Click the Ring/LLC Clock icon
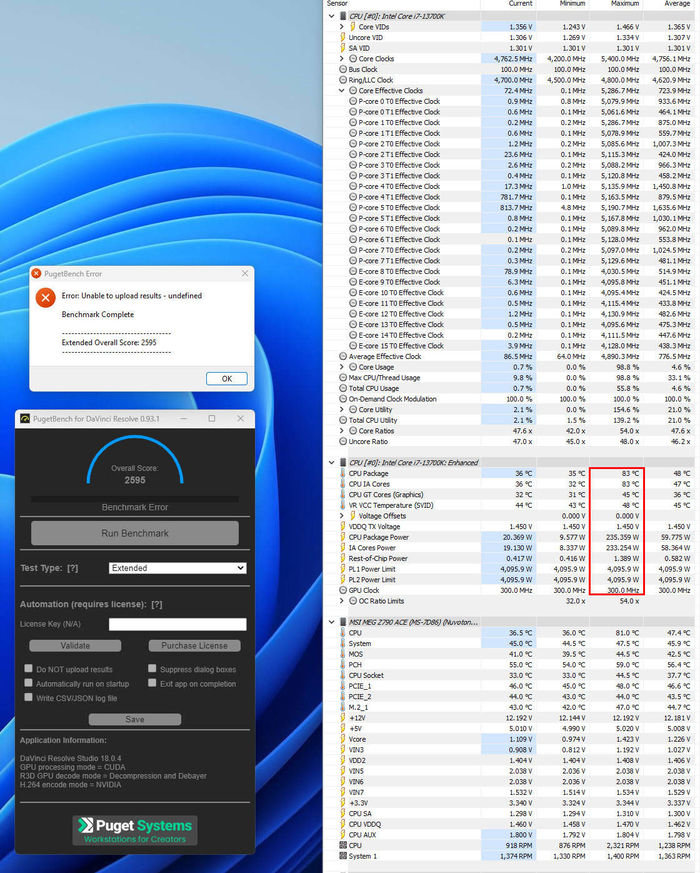700x873 pixels. (x=343, y=80)
